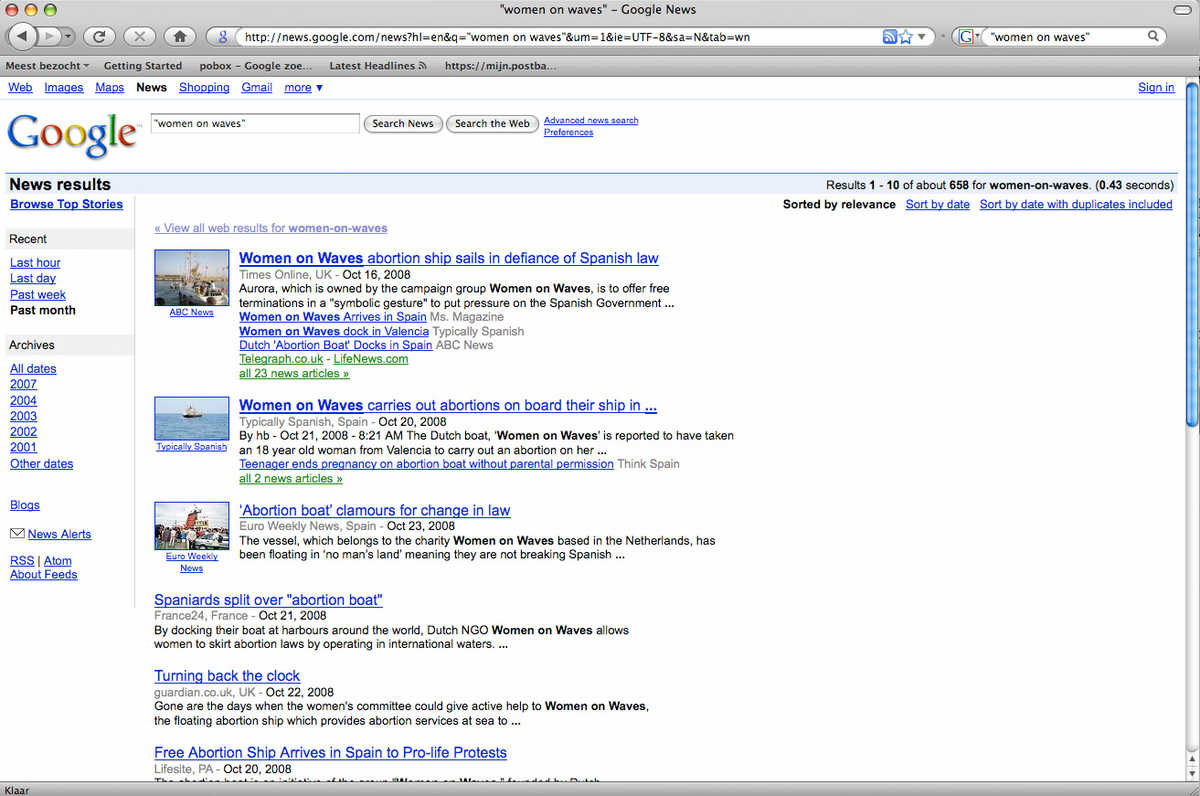Click the back navigation arrow
The image size is (1200, 796).
(22, 36)
